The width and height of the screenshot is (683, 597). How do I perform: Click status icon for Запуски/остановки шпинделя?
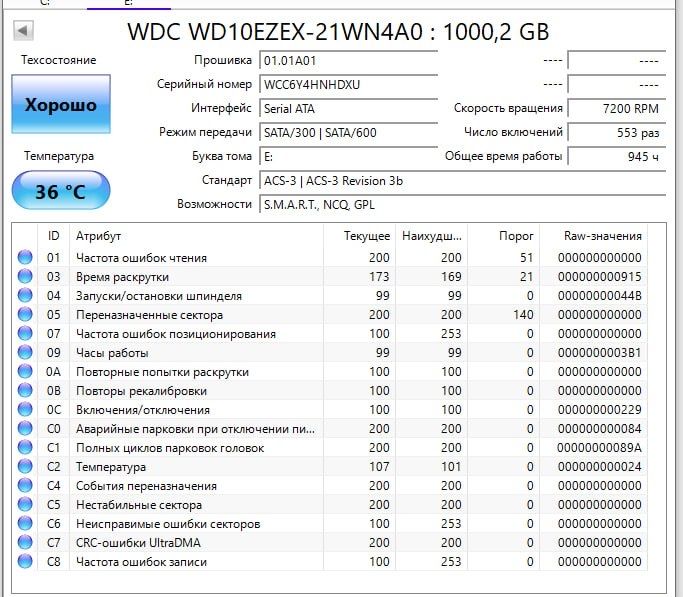[x=25, y=295]
